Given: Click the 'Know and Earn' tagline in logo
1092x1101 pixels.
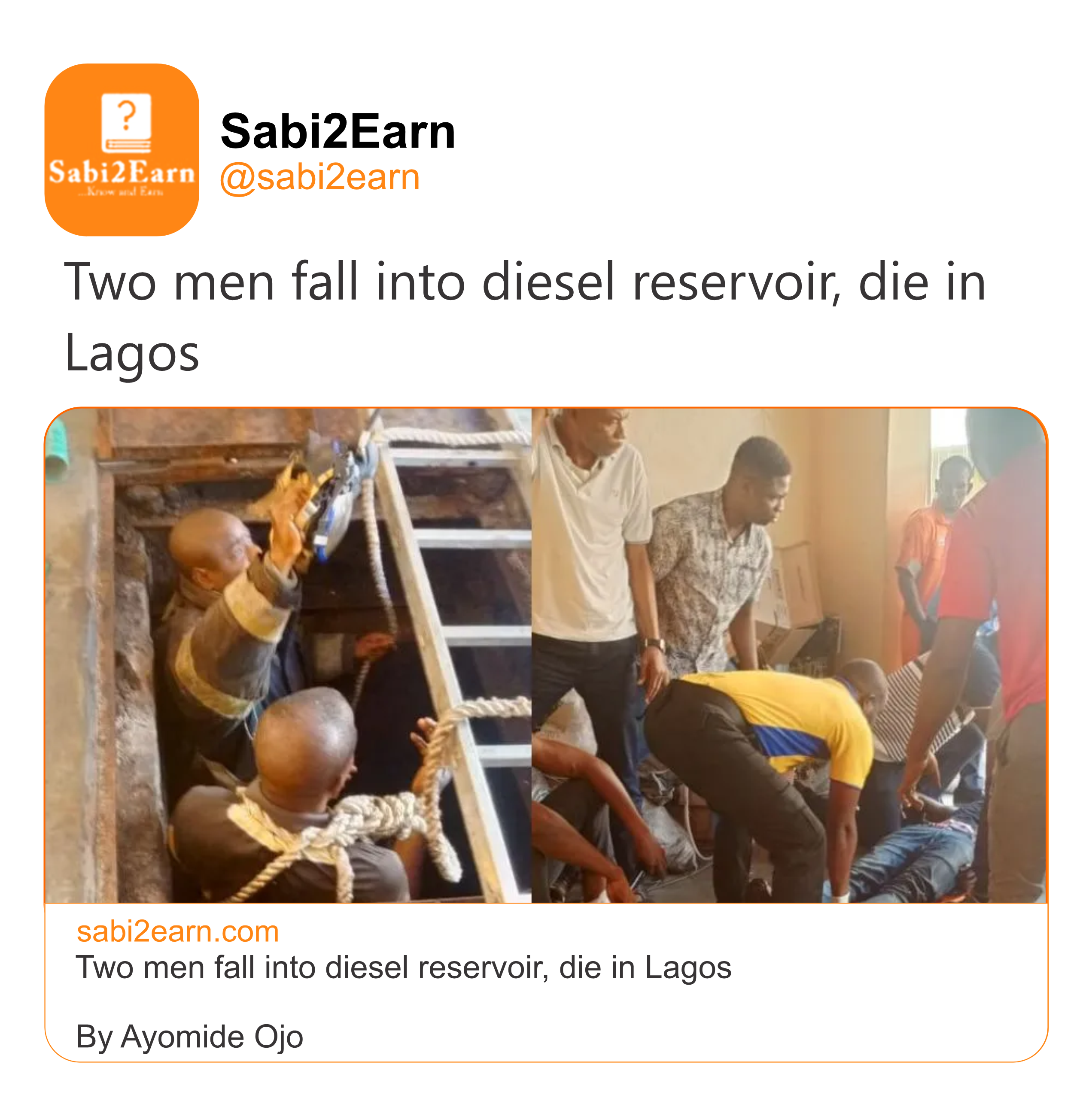Looking at the screenshot, I should pos(122,192).
